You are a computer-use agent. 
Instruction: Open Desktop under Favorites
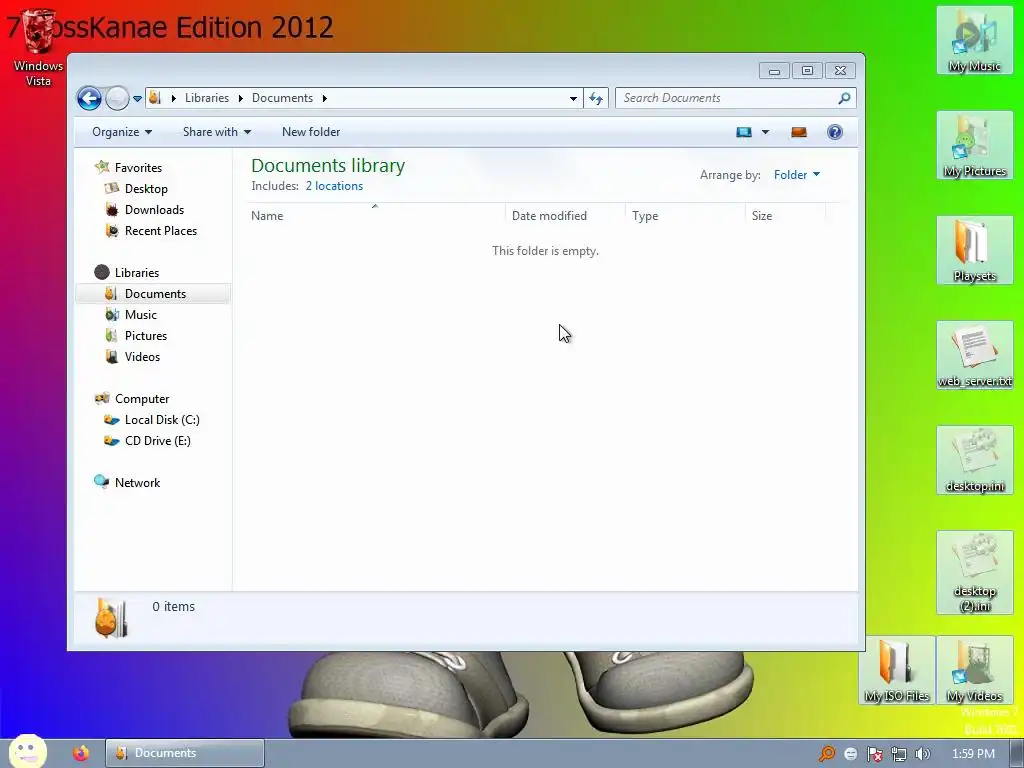click(x=146, y=189)
